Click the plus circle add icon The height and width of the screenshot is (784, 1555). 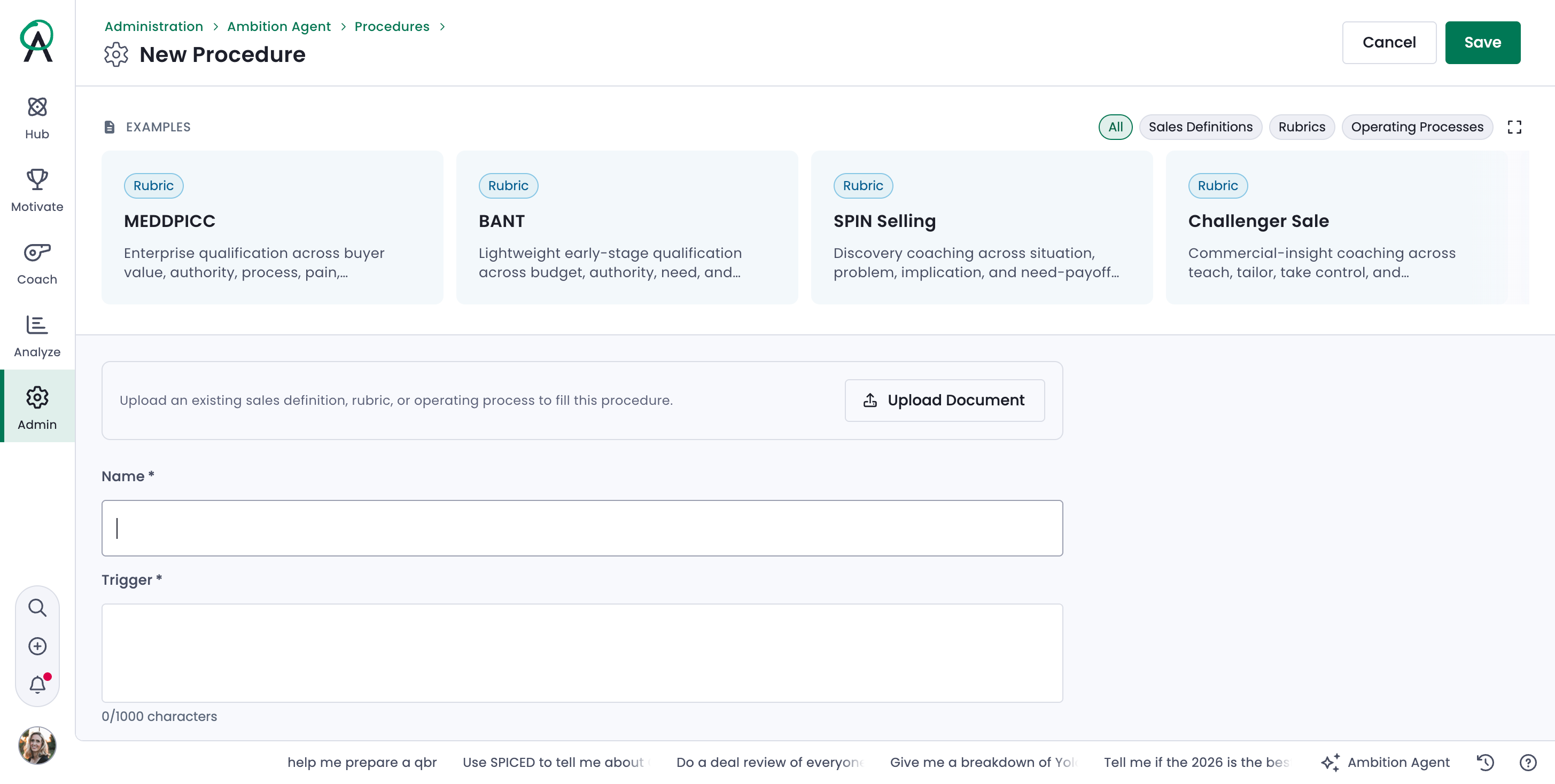37,646
